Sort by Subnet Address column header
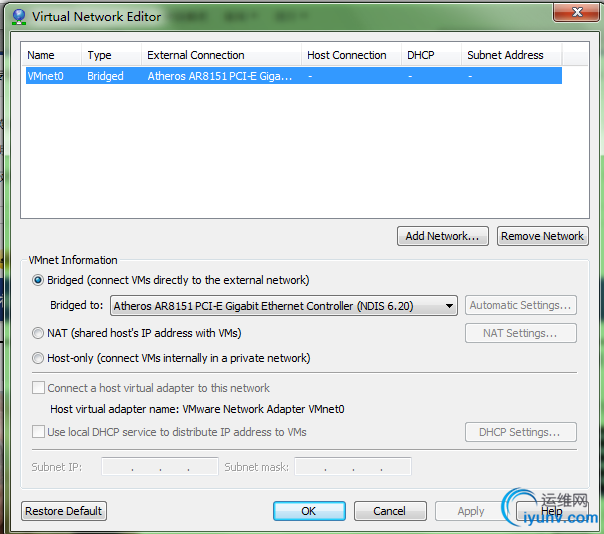 click(x=512, y=55)
